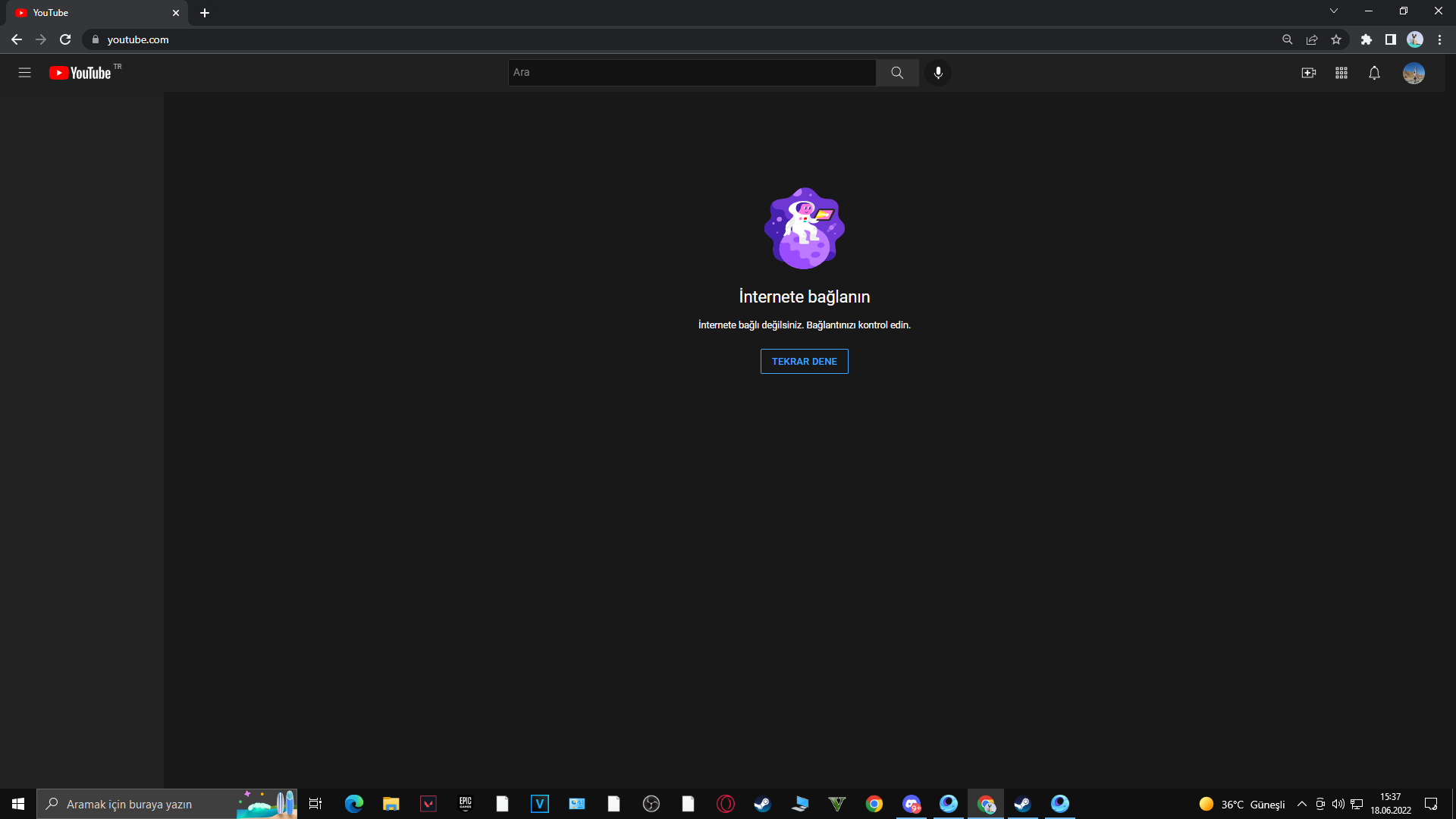1456x819 pixels.
Task: Select the YouTube browser tab
Action: point(91,13)
